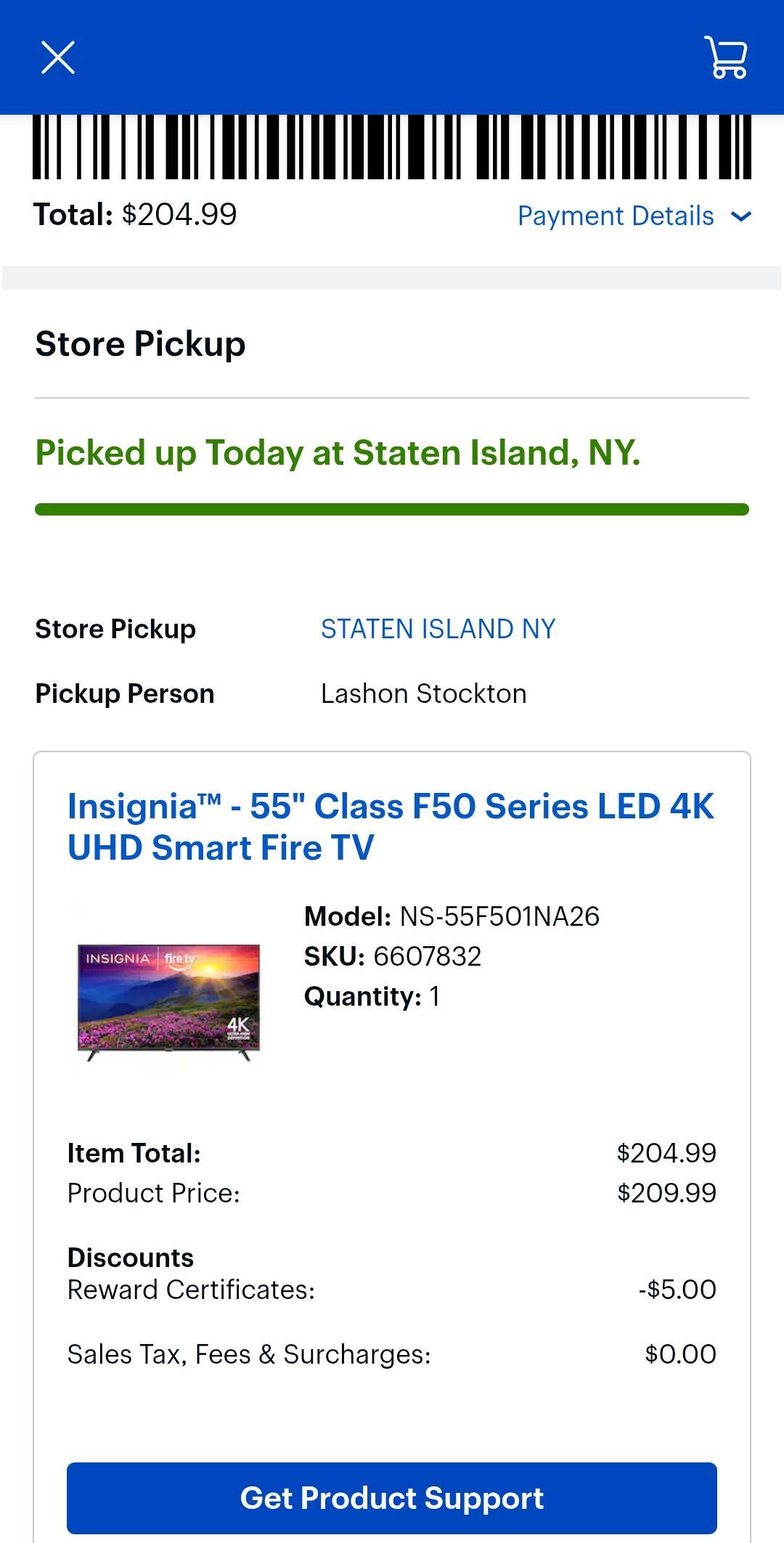
Task: Tap the Product Price $209.99 amount
Action: point(666,1193)
